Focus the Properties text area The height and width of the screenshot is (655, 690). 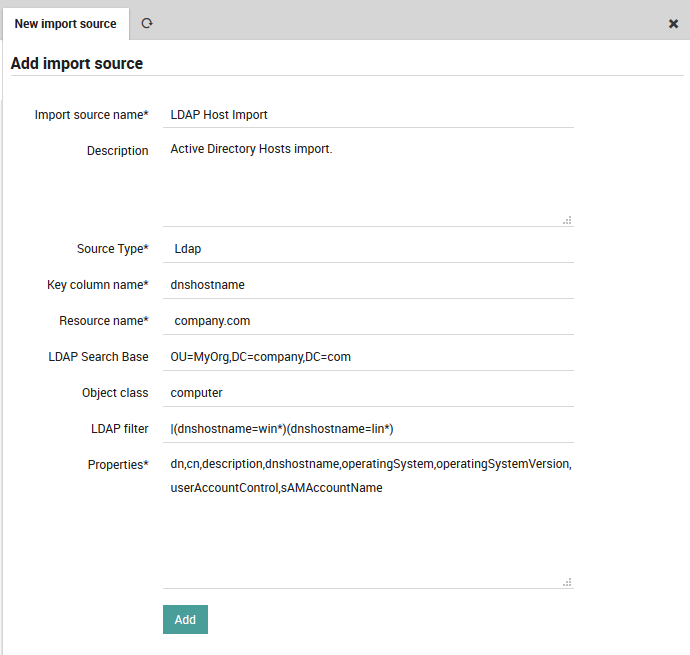(x=368, y=530)
